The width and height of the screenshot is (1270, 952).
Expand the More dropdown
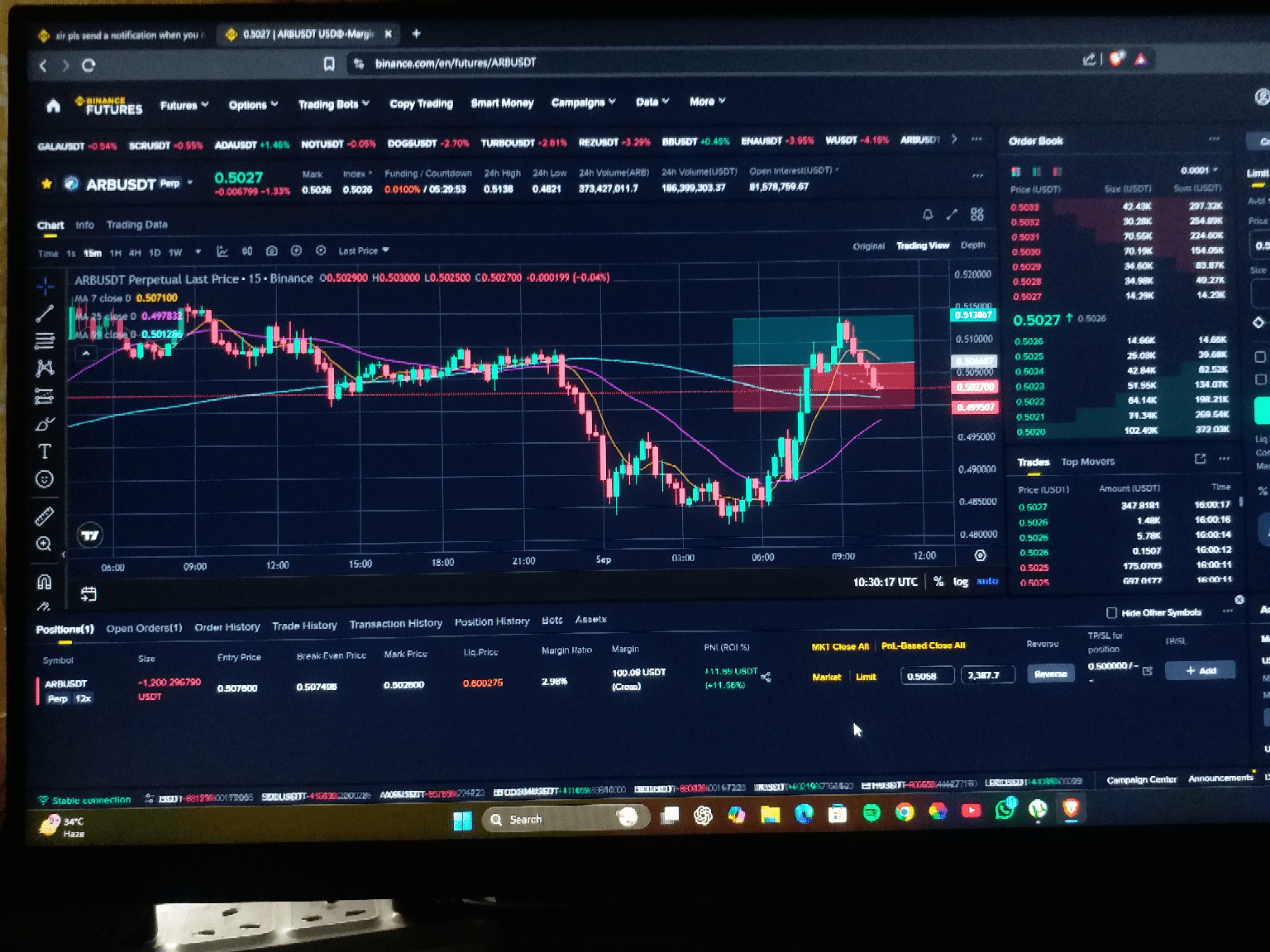708,101
